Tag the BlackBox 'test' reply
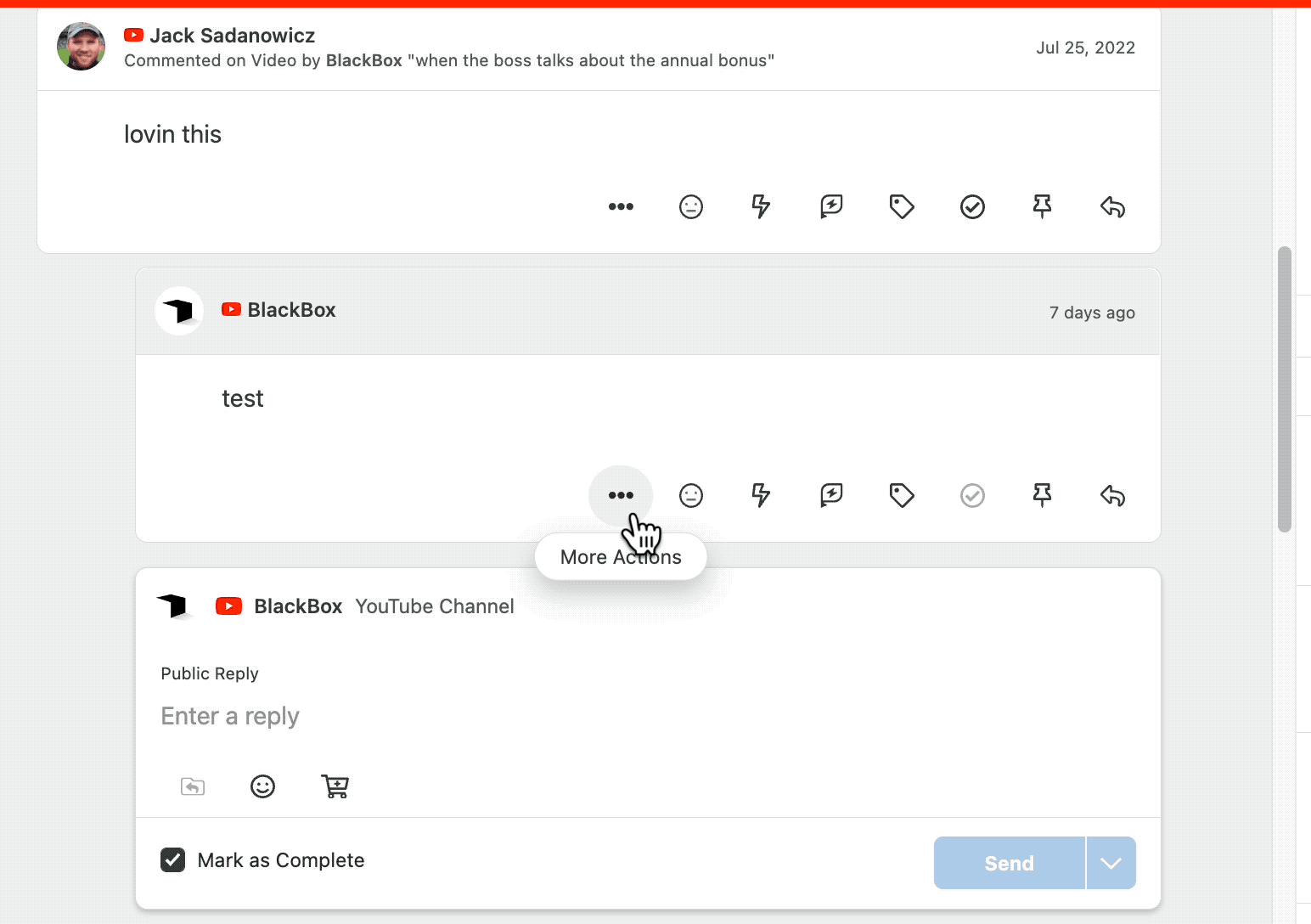1311x924 pixels. click(902, 495)
